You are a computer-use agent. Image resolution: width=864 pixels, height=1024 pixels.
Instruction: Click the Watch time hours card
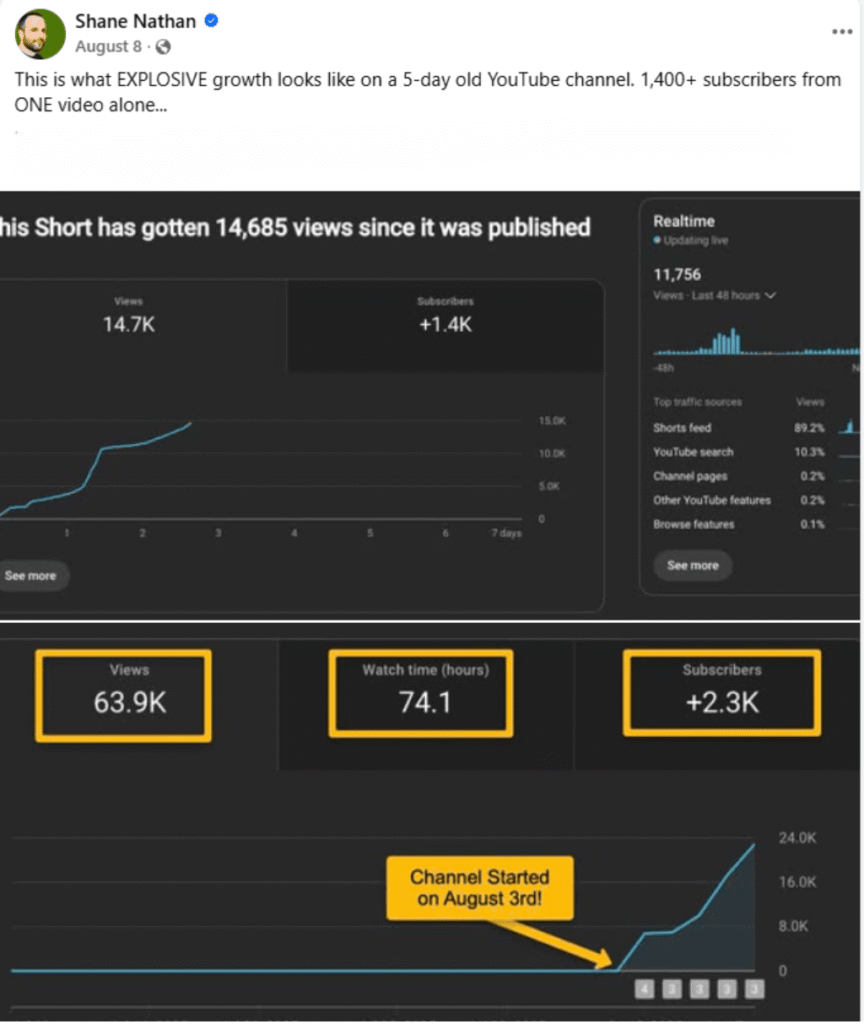click(x=420, y=692)
